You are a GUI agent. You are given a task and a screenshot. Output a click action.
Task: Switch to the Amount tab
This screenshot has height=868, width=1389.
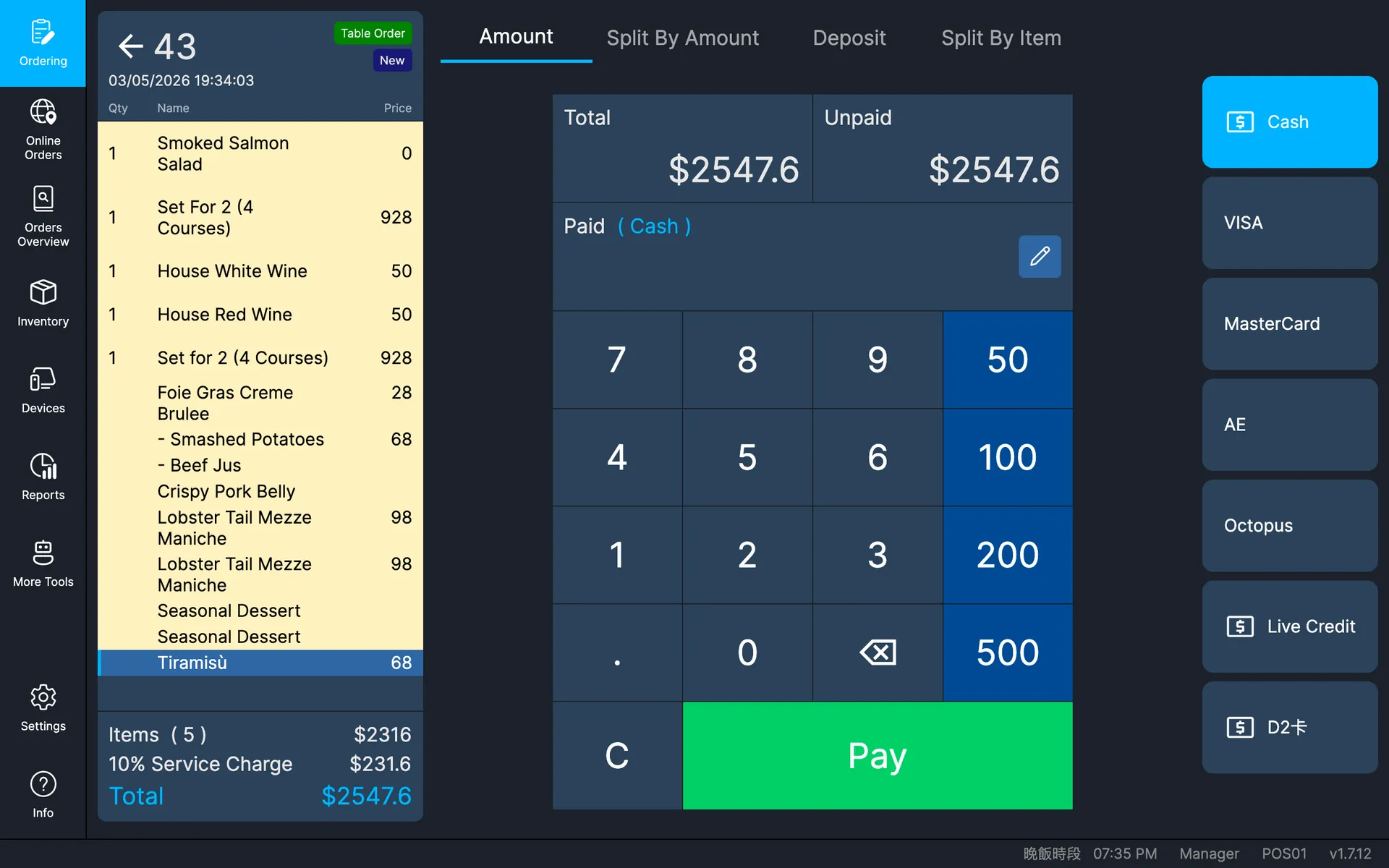pyautogui.click(x=516, y=37)
